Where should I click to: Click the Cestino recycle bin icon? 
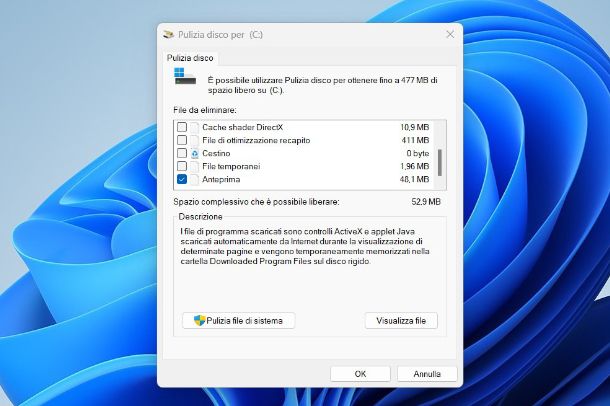(195, 153)
